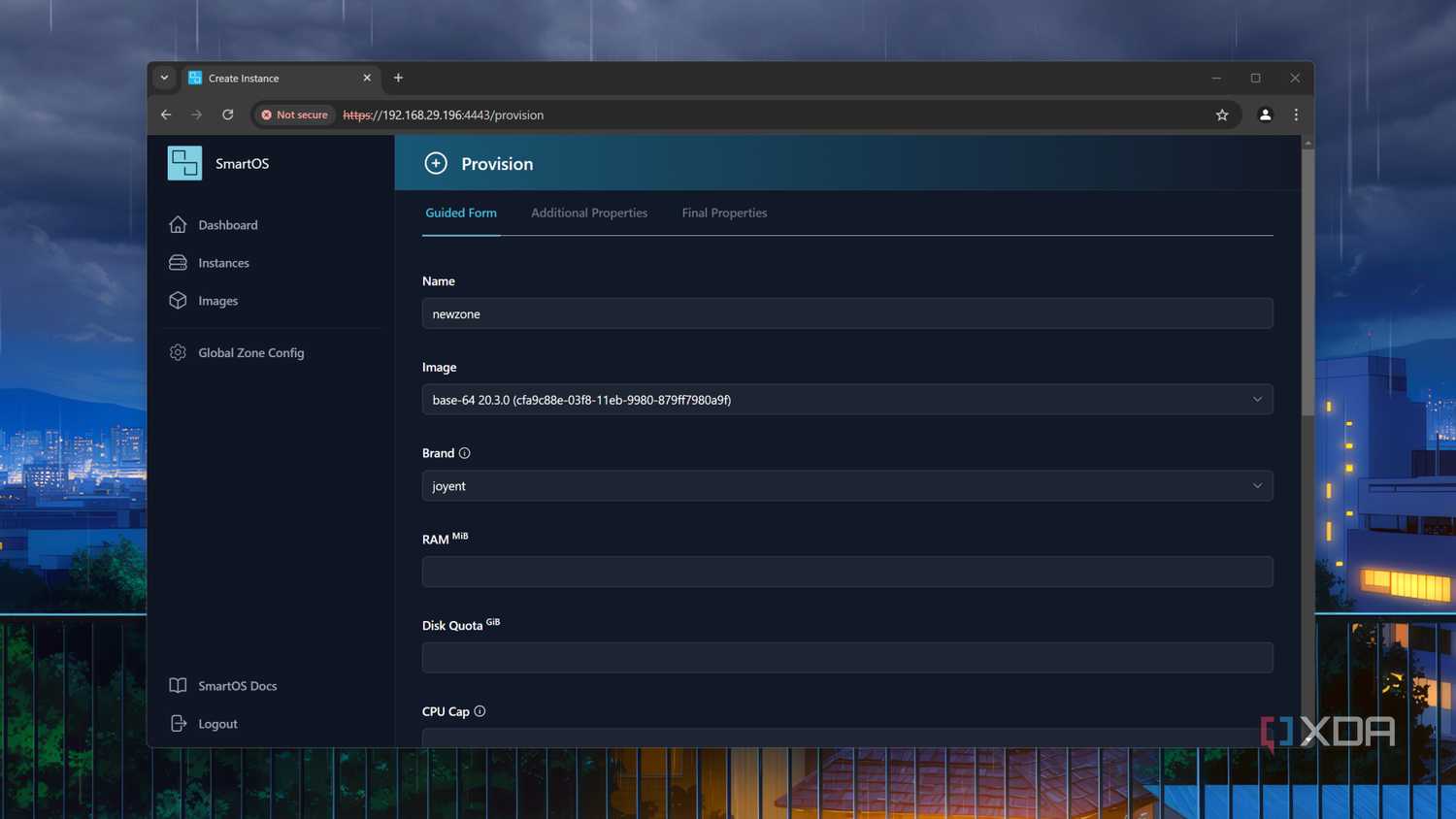Focus the Disk Quota GiB input field
This screenshot has width=1456, height=819.
847,658
